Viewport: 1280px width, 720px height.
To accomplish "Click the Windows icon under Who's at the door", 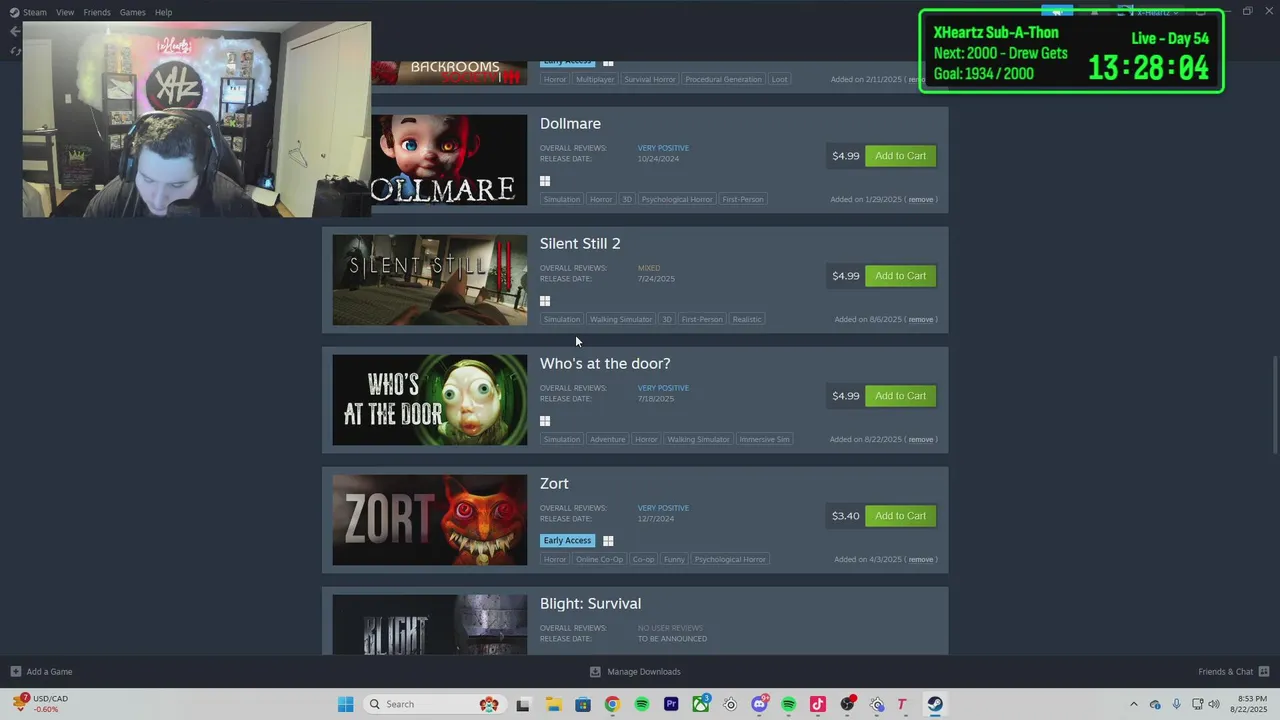I will (x=545, y=421).
